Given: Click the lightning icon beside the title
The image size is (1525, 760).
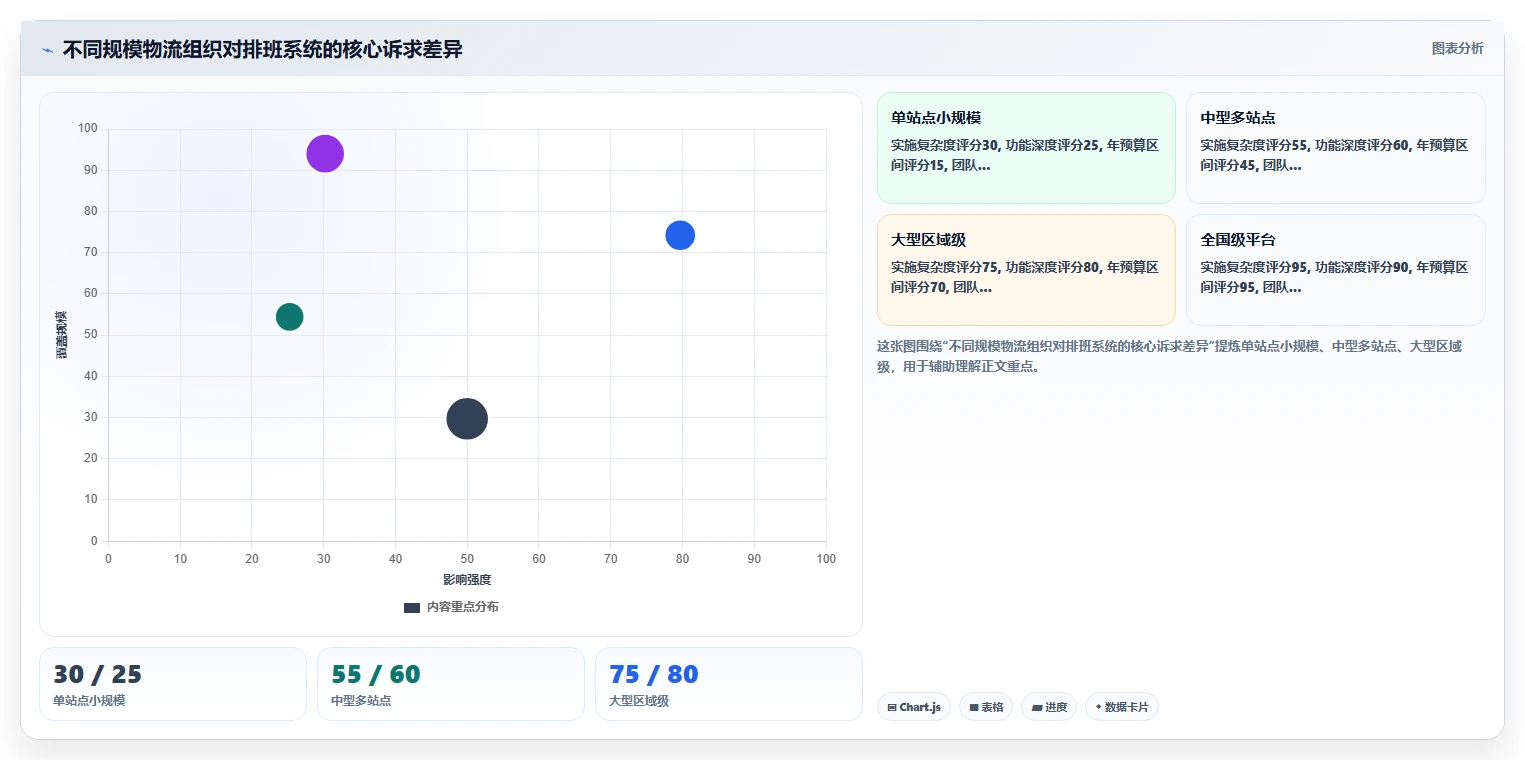Looking at the screenshot, I should pos(48,50).
